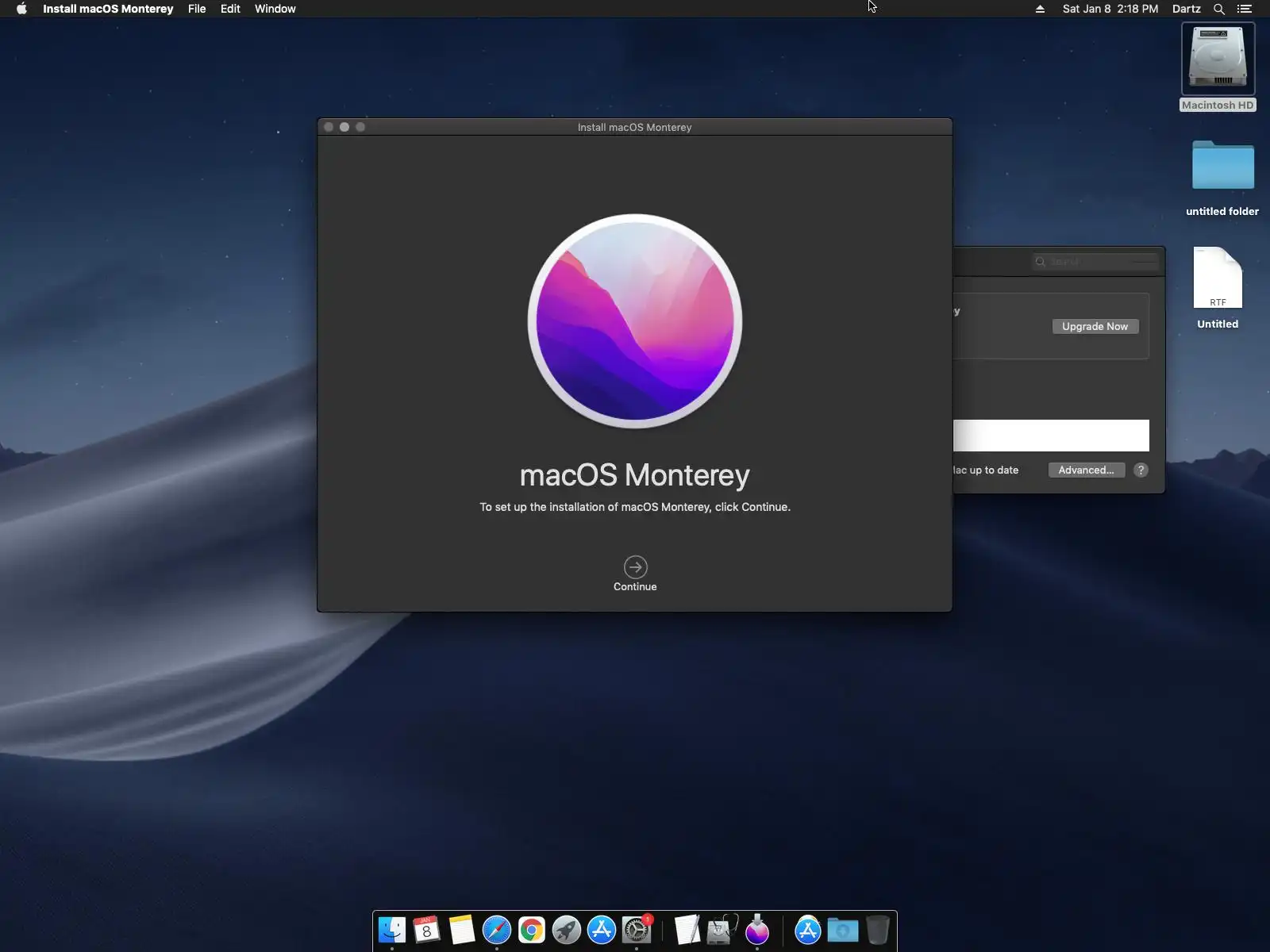The width and height of the screenshot is (1270, 952).
Task: Open Finder from the Dock
Action: point(392,930)
